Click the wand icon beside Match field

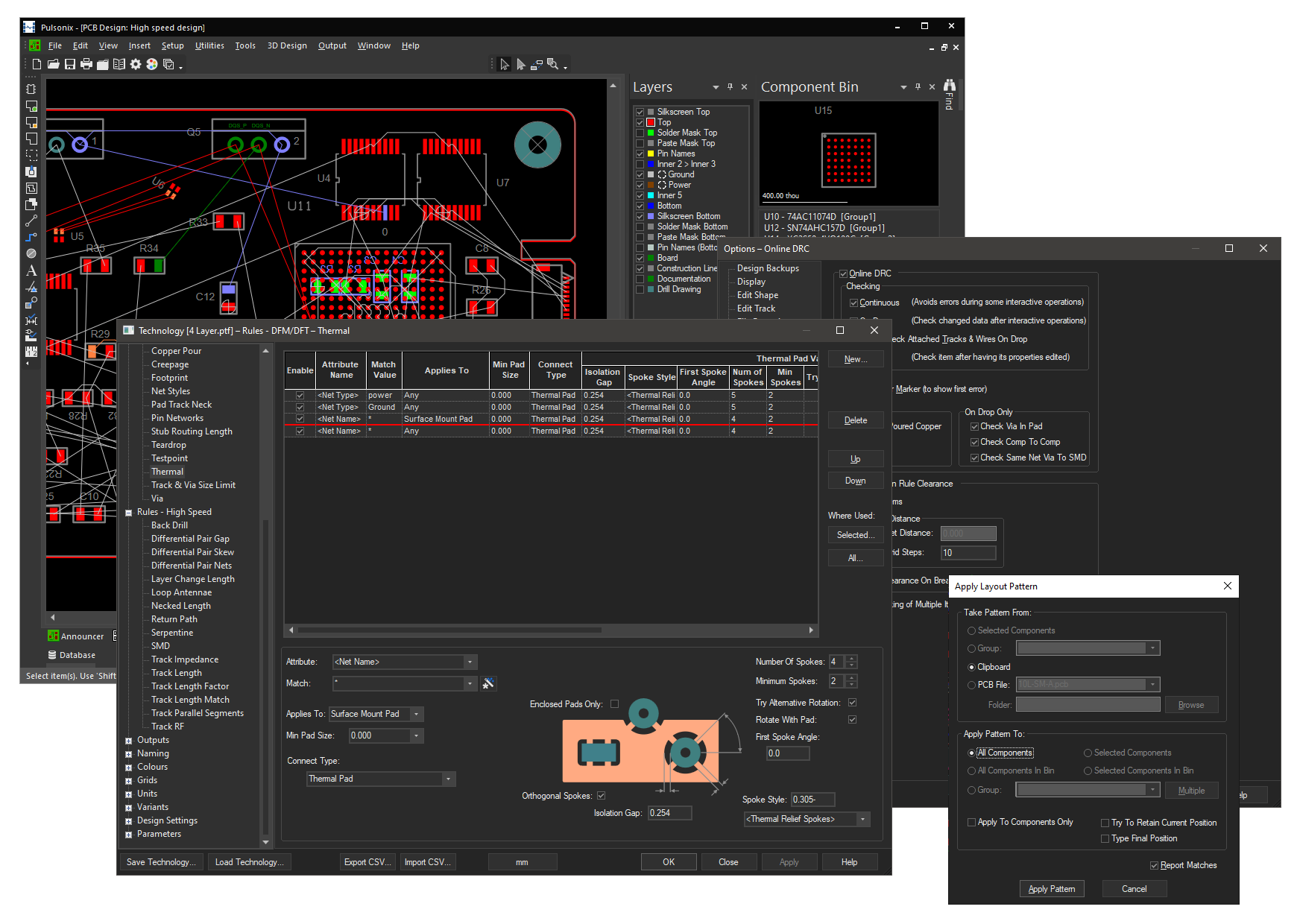coord(488,683)
